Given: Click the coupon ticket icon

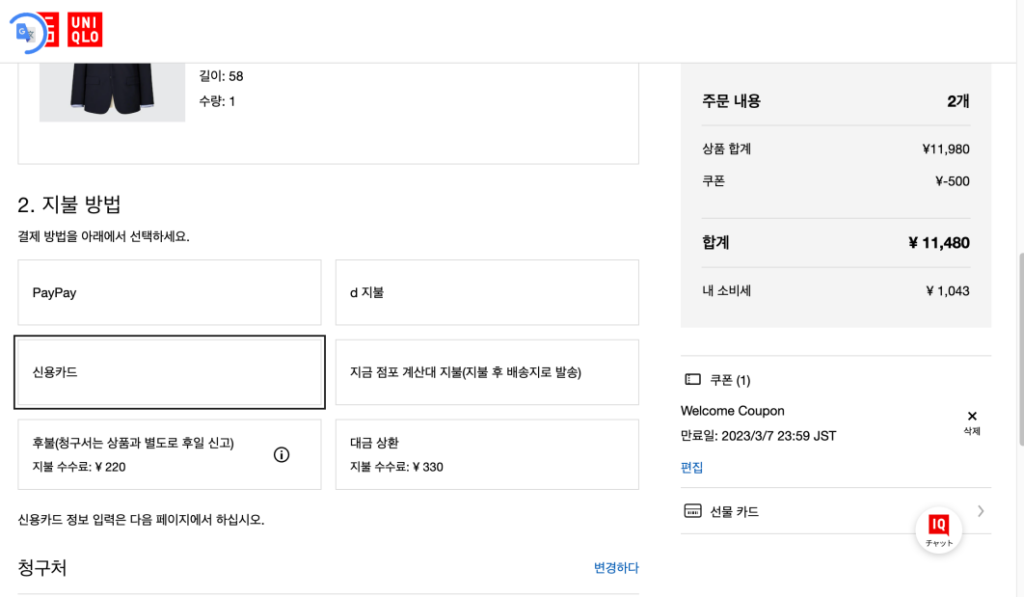Looking at the screenshot, I should tap(692, 380).
